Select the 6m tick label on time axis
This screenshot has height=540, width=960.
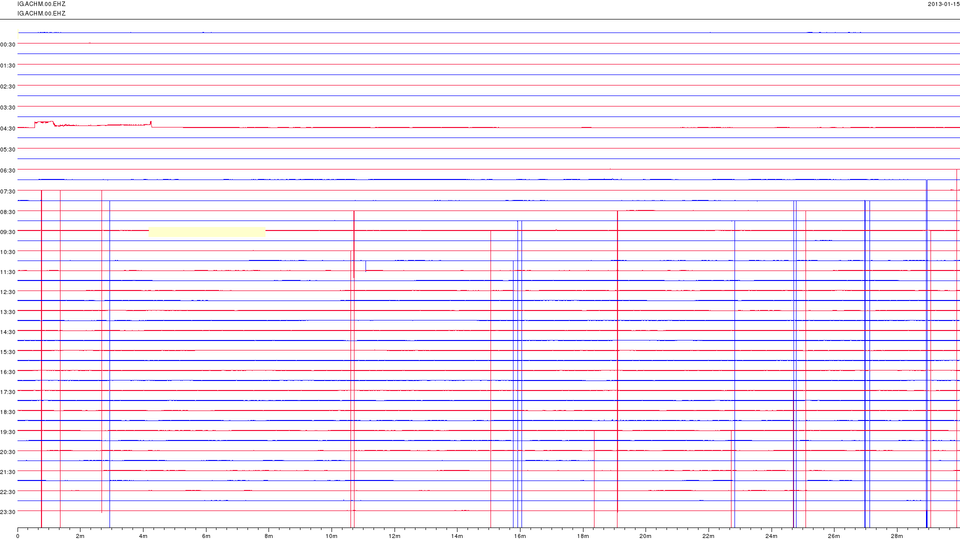(206, 536)
